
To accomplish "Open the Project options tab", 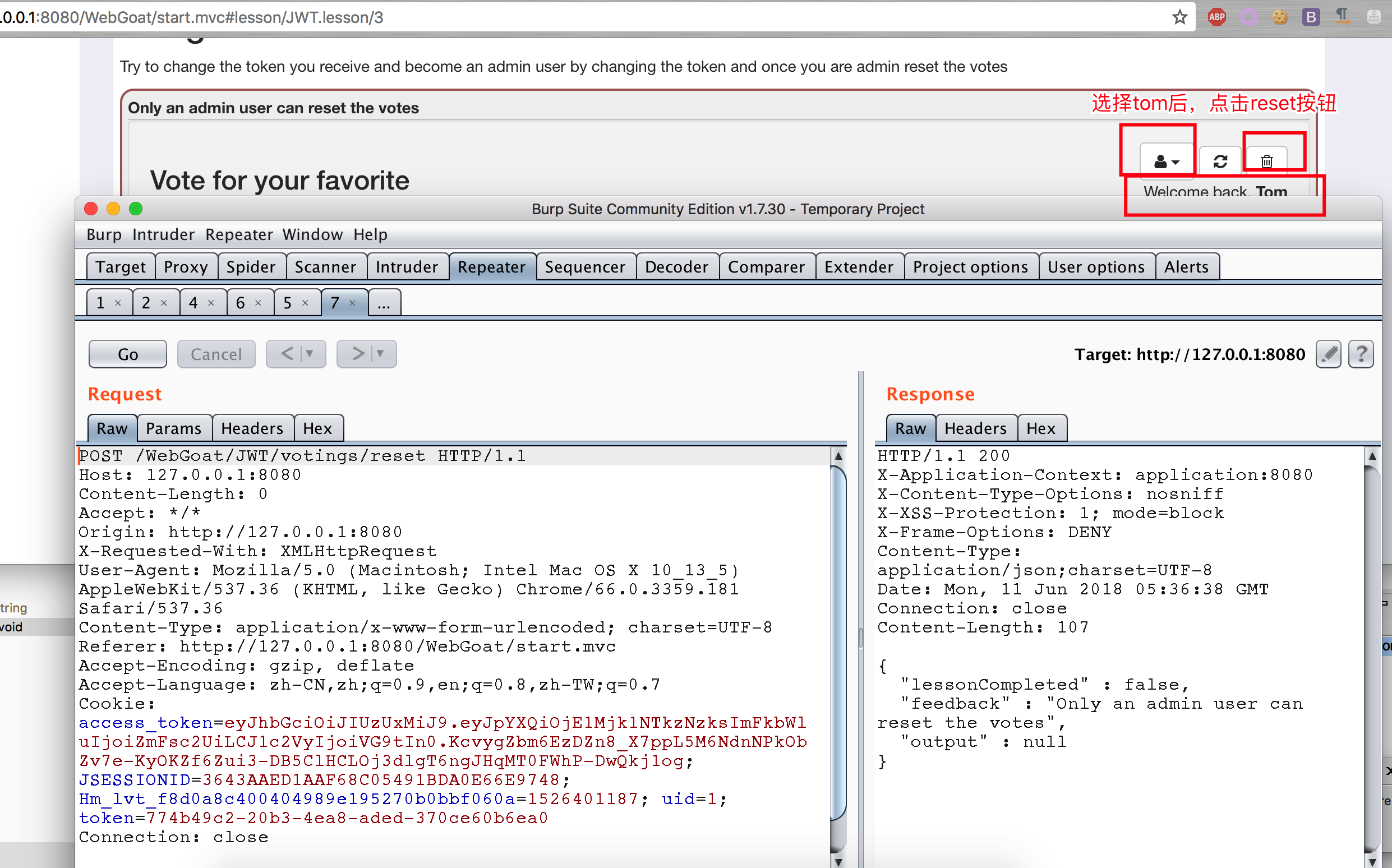I will click(x=970, y=266).
